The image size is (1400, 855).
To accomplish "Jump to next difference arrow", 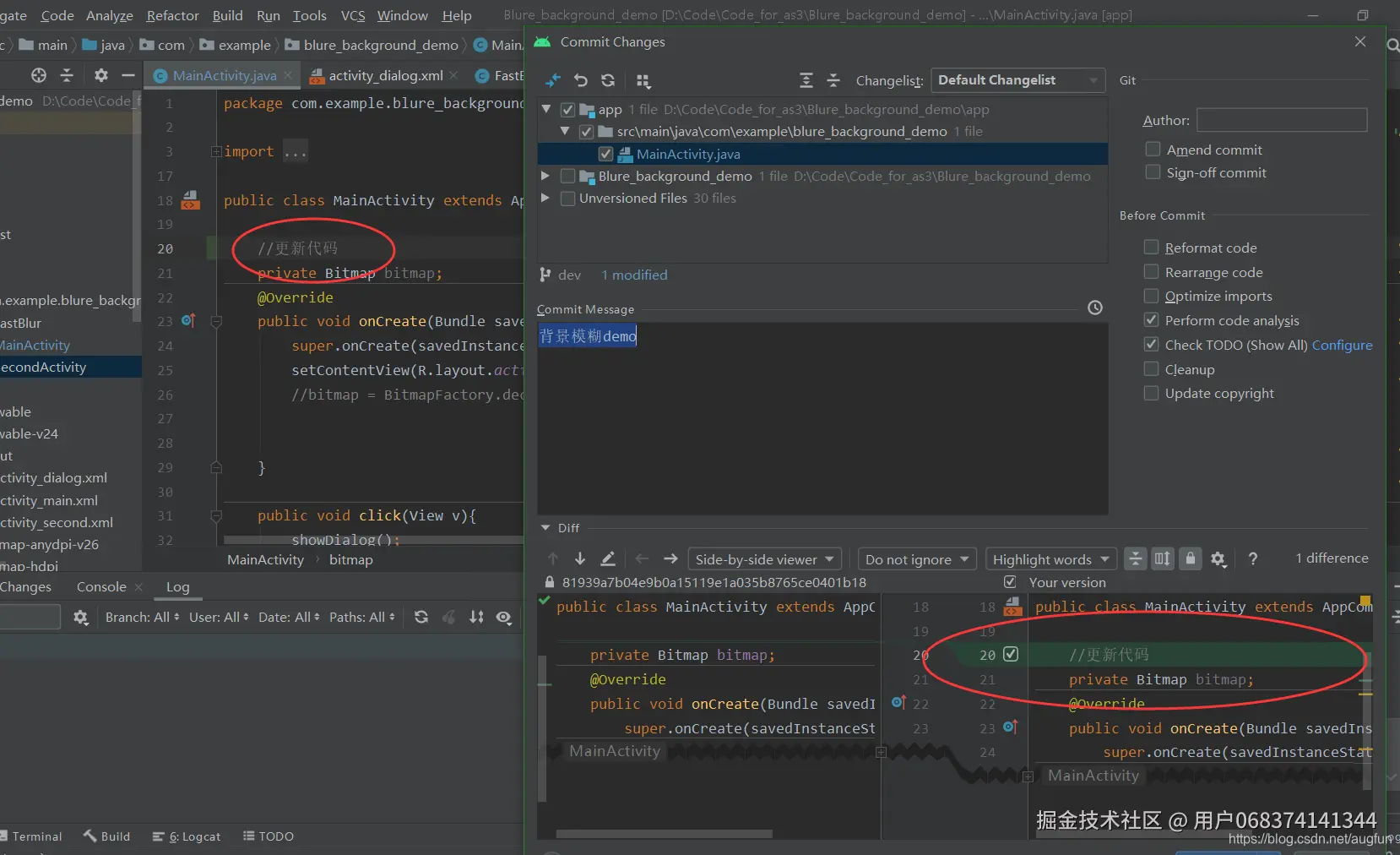I will [x=580, y=558].
